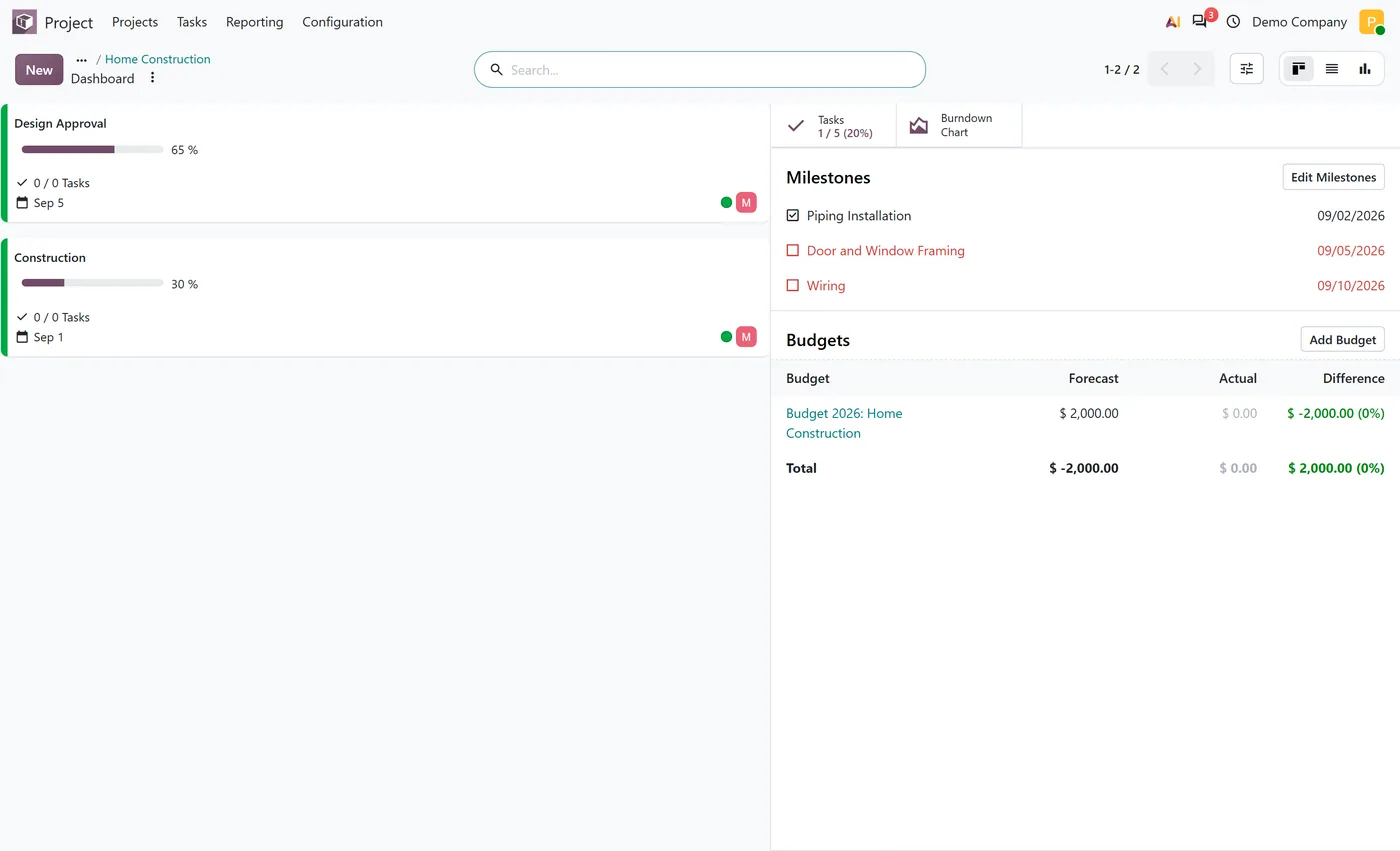This screenshot has height=851, width=1400.
Task: Focus the Search input field
Action: [x=712, y=70]
